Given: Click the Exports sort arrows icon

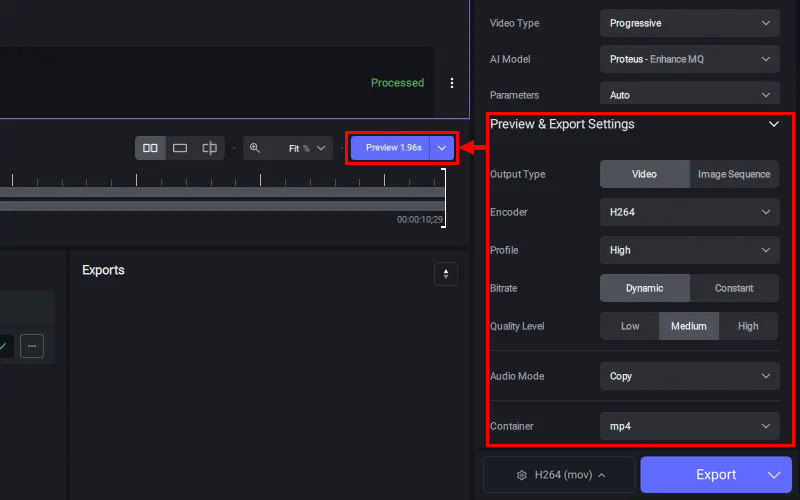Looking at the screenshot, I should pyautogui.click(x=445, y=273).
